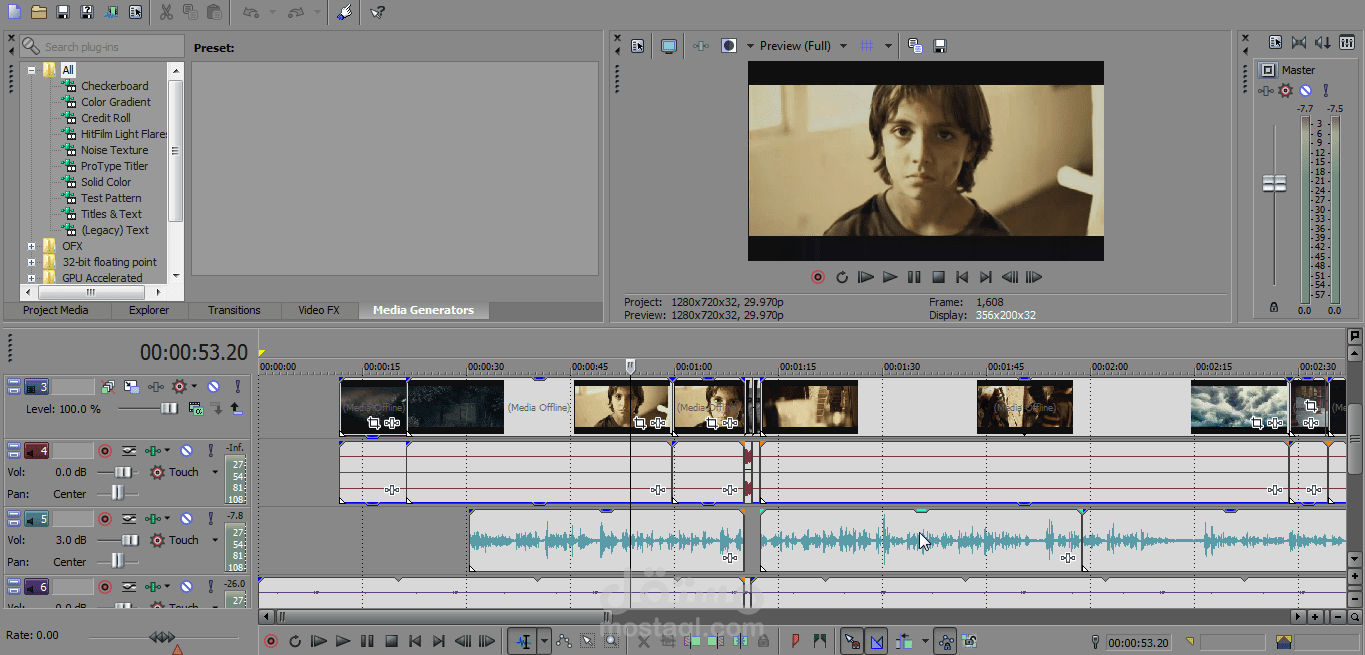Open Track FX on audio track 4
The width and height of the screenshot is (1365, 655).
point(153,451)
